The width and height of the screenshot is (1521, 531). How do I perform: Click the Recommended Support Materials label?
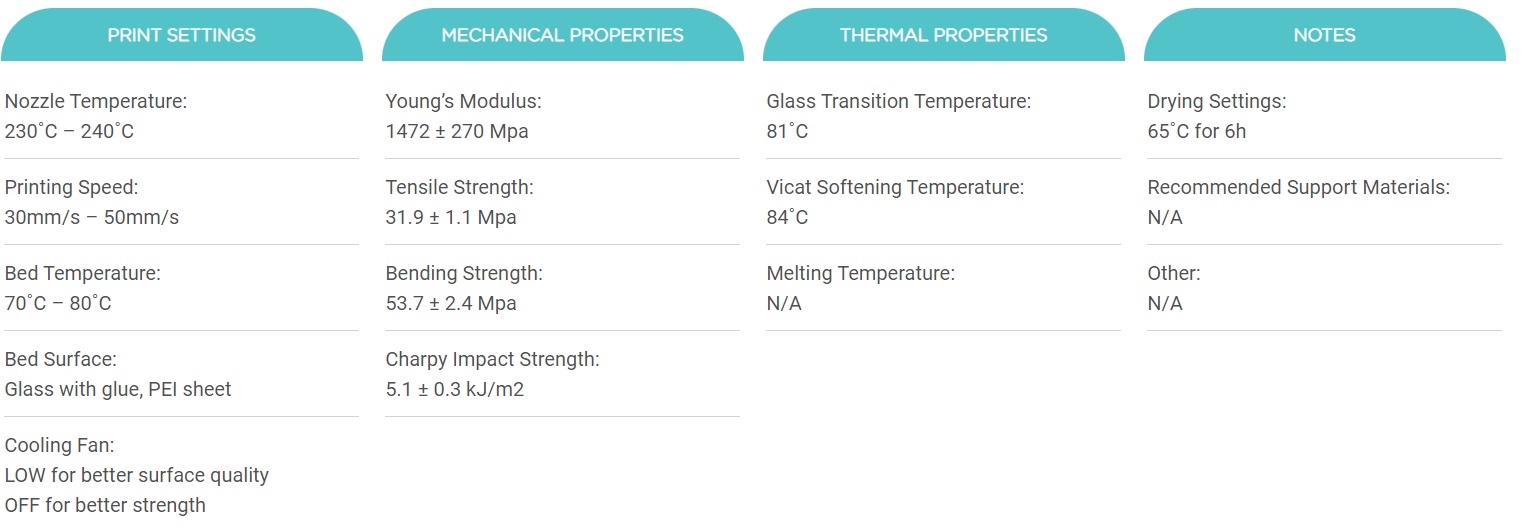(x=1298, y=187)
